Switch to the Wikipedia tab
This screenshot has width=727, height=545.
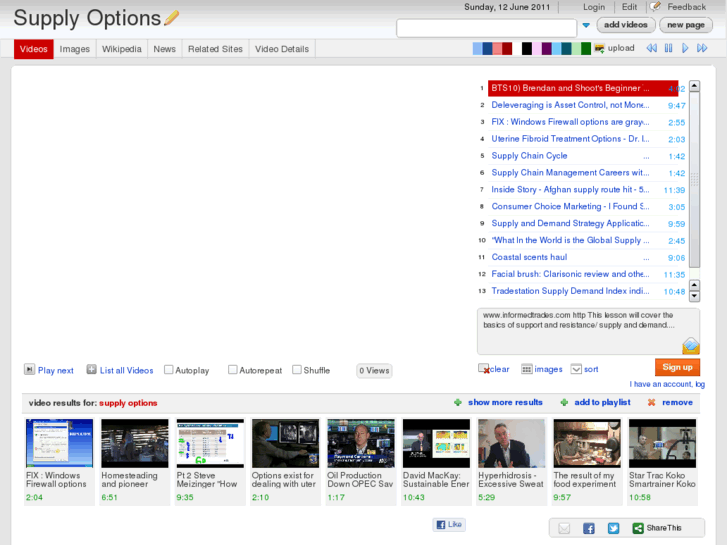tap(122, 49)
